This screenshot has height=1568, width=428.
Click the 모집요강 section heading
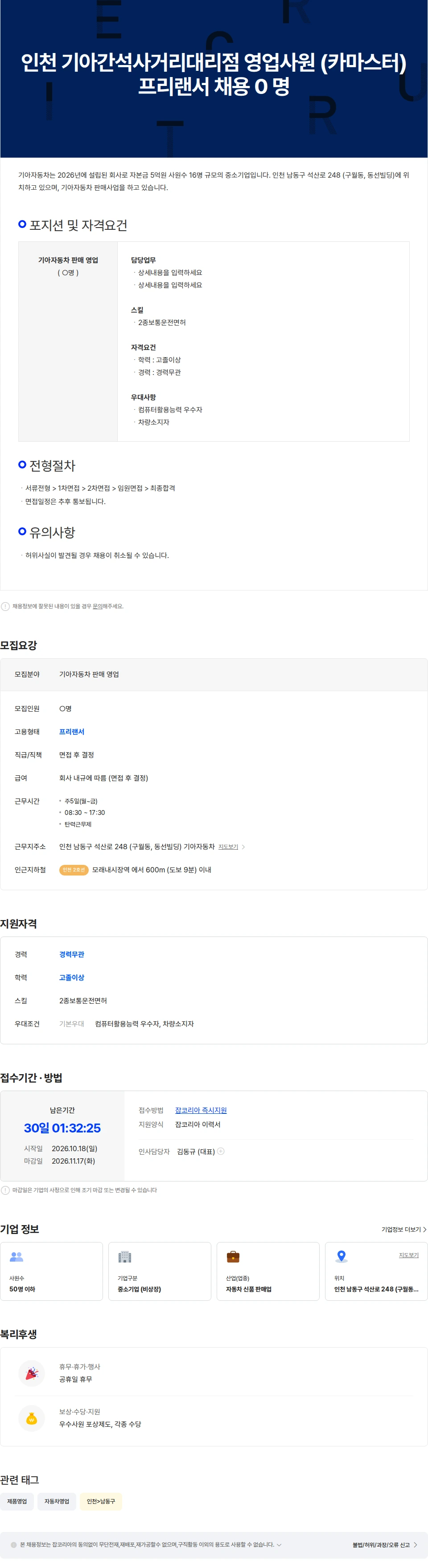[19, 645]
